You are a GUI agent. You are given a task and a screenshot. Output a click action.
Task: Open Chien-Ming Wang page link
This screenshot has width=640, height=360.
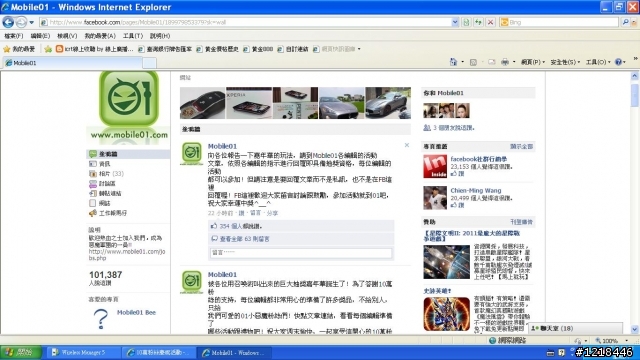coord(476,190)
